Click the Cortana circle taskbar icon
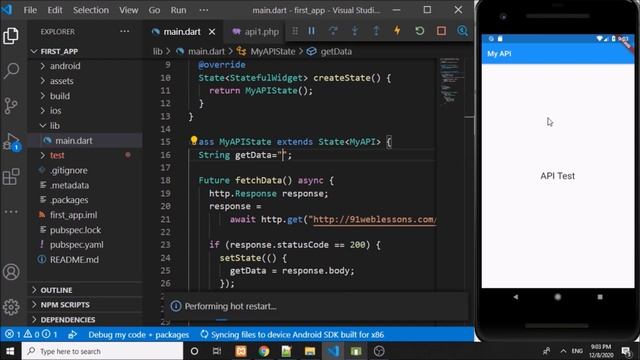 click(194, 351)
